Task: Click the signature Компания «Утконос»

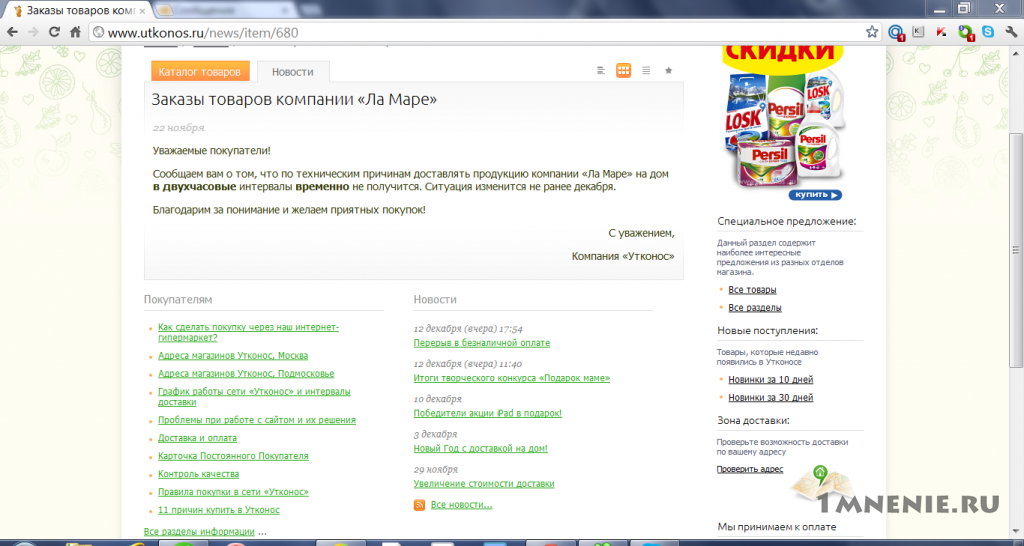Action: click(x=623, y=257)
